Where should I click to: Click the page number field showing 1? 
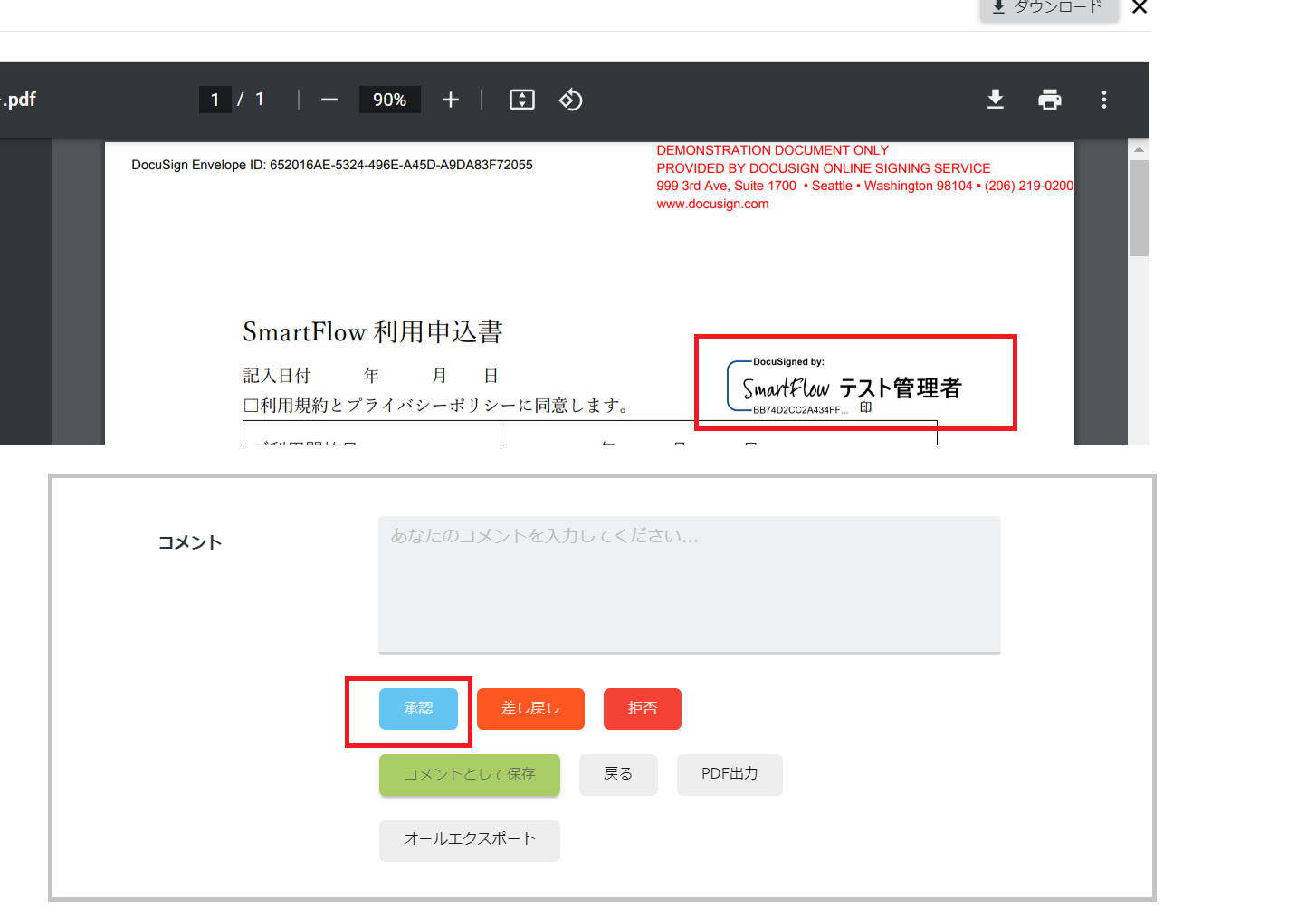[x=215, y=100]
